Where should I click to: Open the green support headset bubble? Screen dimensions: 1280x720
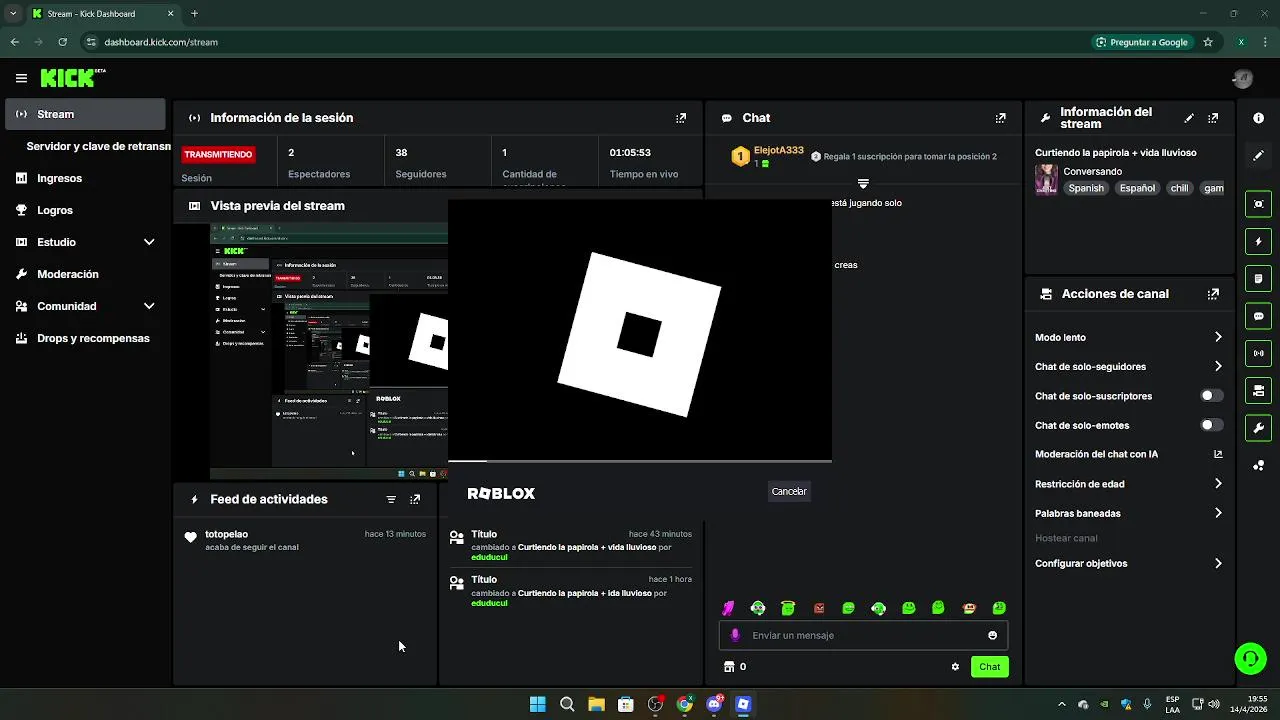tap(1251, 658)
